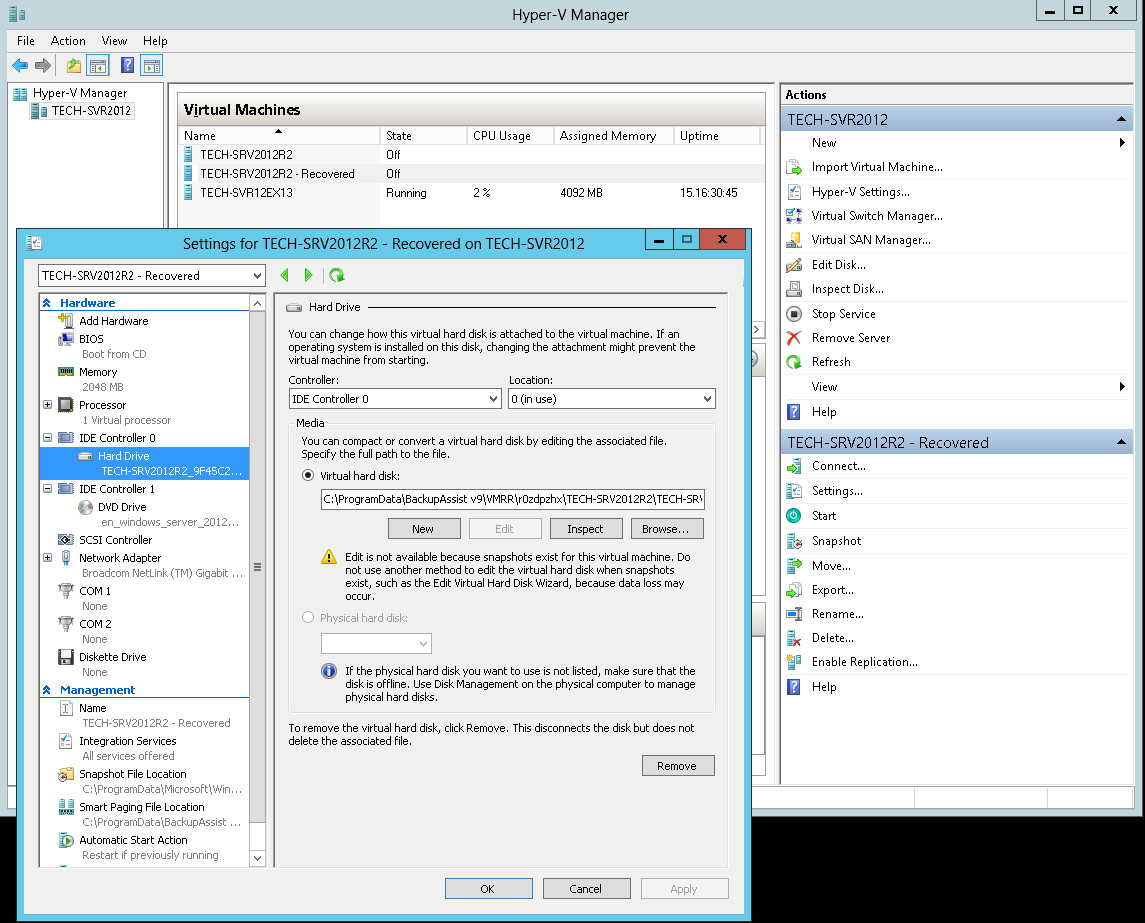
Task: Collapse the IDE Controller 0 node
Action: click(47, 437)
